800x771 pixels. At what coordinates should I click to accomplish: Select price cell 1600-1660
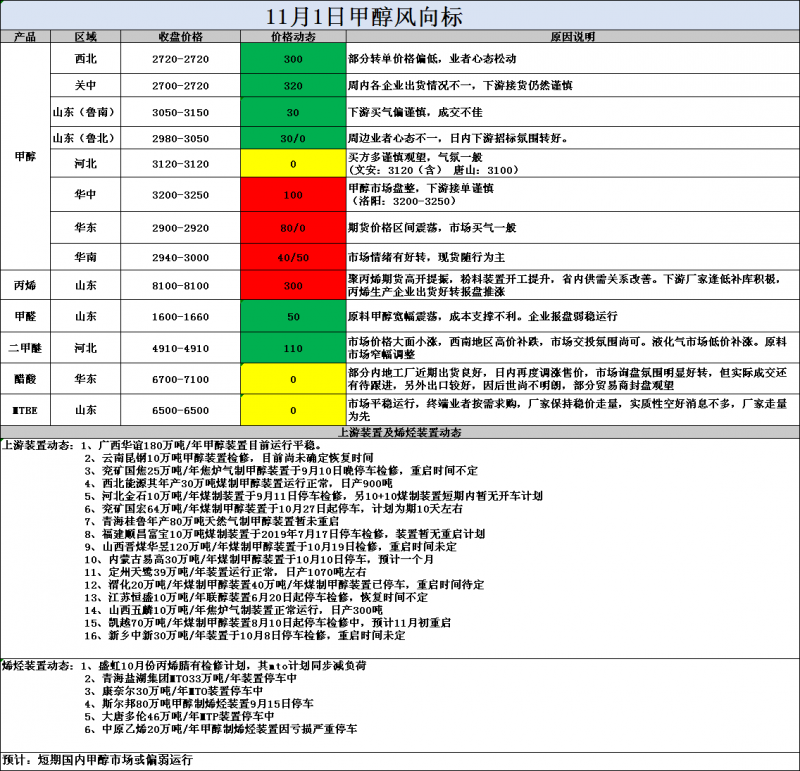(x=181, y=316)
